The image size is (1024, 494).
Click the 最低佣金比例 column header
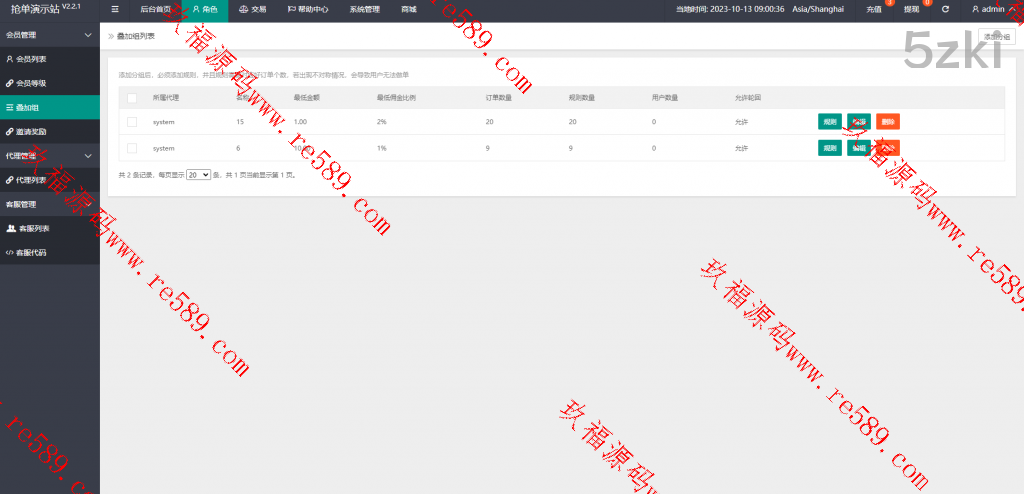396,98
